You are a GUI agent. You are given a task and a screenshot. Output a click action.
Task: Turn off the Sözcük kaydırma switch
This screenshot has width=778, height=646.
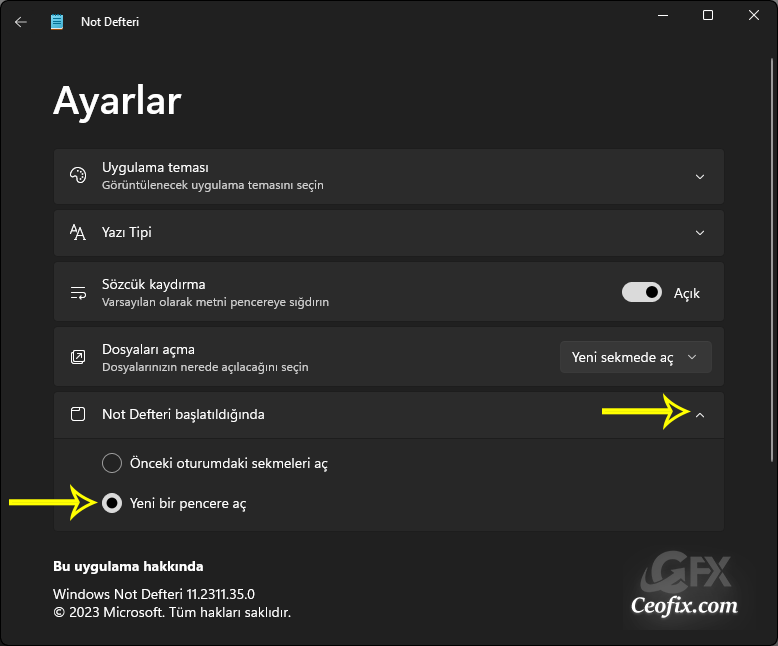[x=642, y=292]
